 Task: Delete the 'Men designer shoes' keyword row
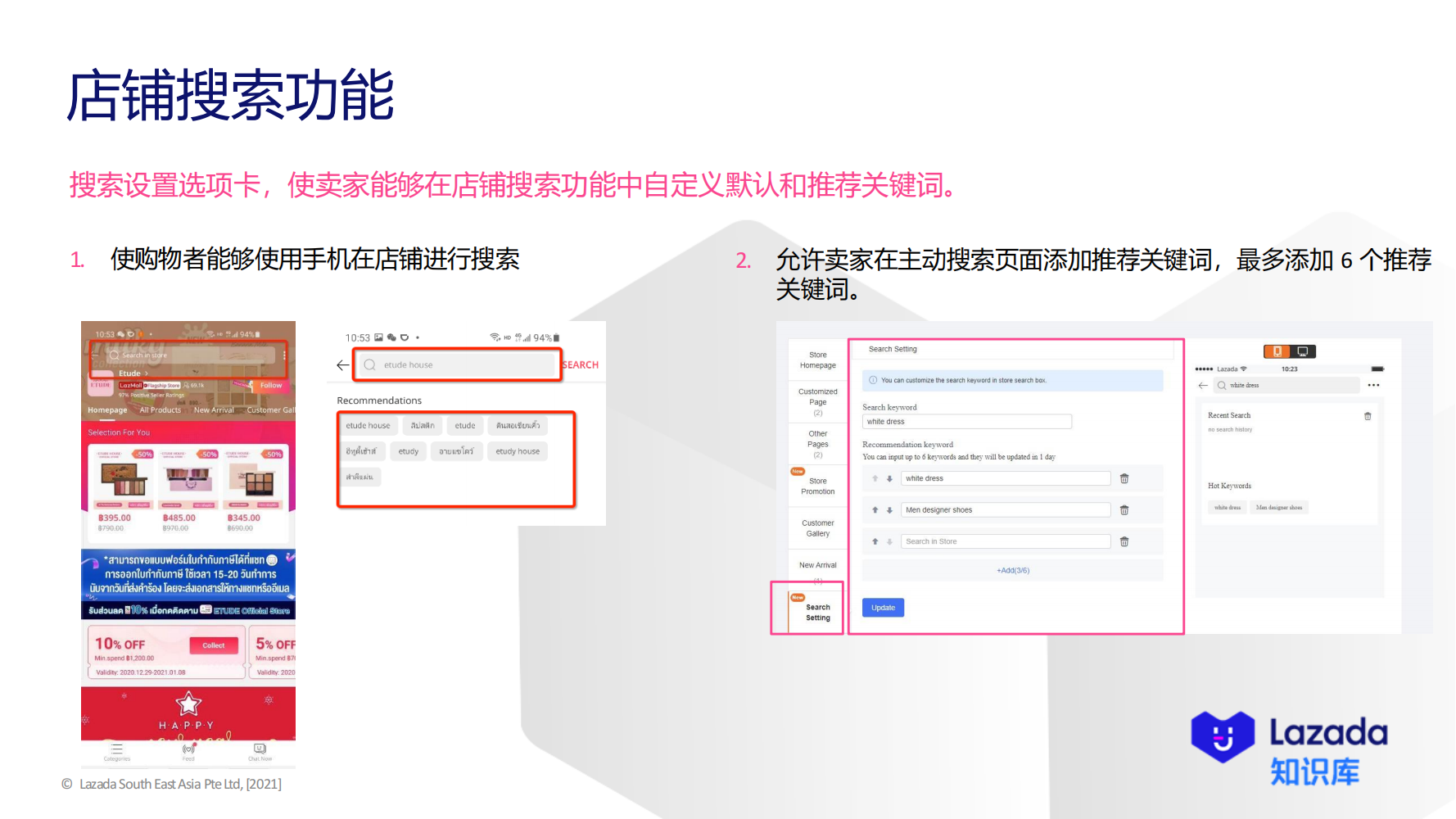pyautogui.click(x=1124, y=510)
